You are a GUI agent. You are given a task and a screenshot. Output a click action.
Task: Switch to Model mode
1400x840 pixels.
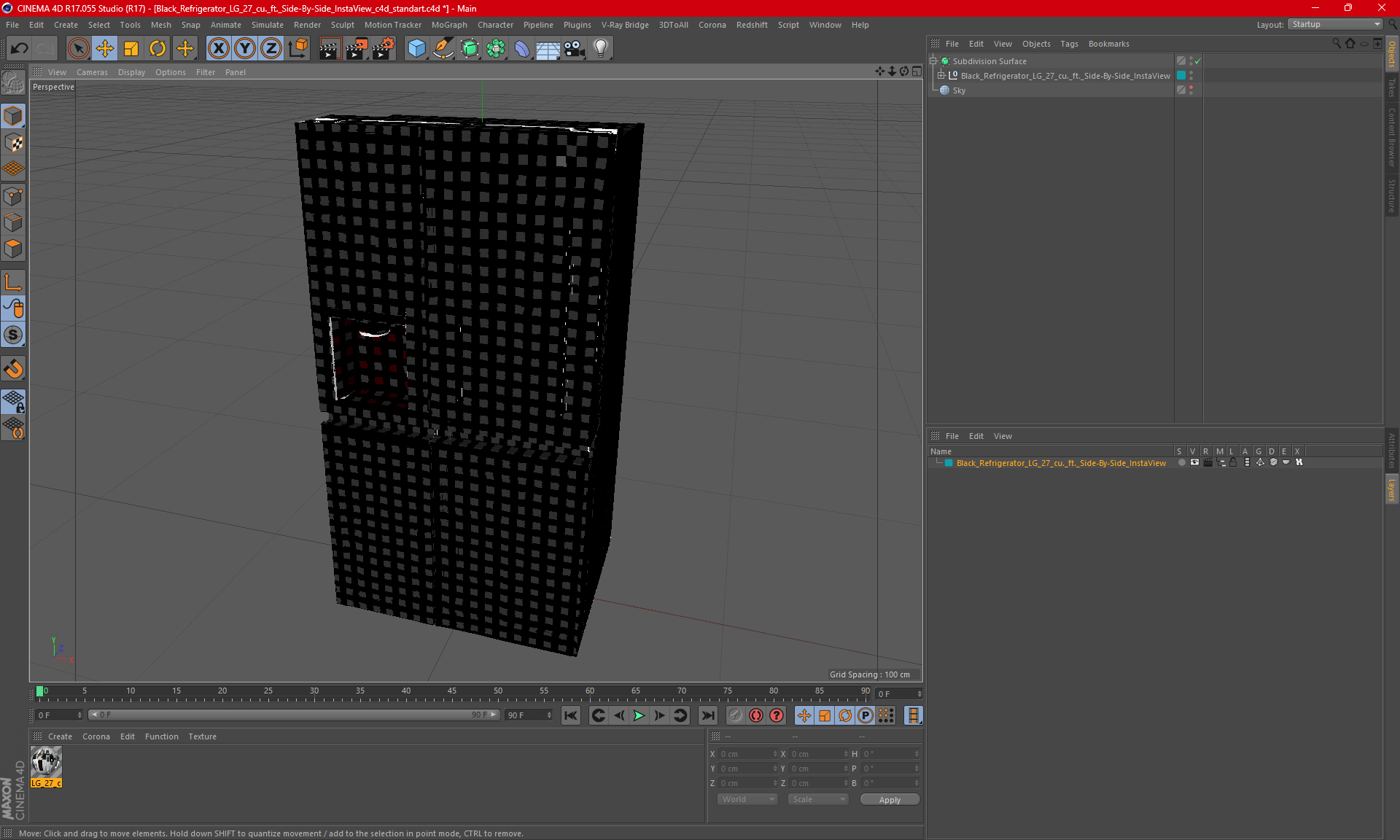[13, 116]
